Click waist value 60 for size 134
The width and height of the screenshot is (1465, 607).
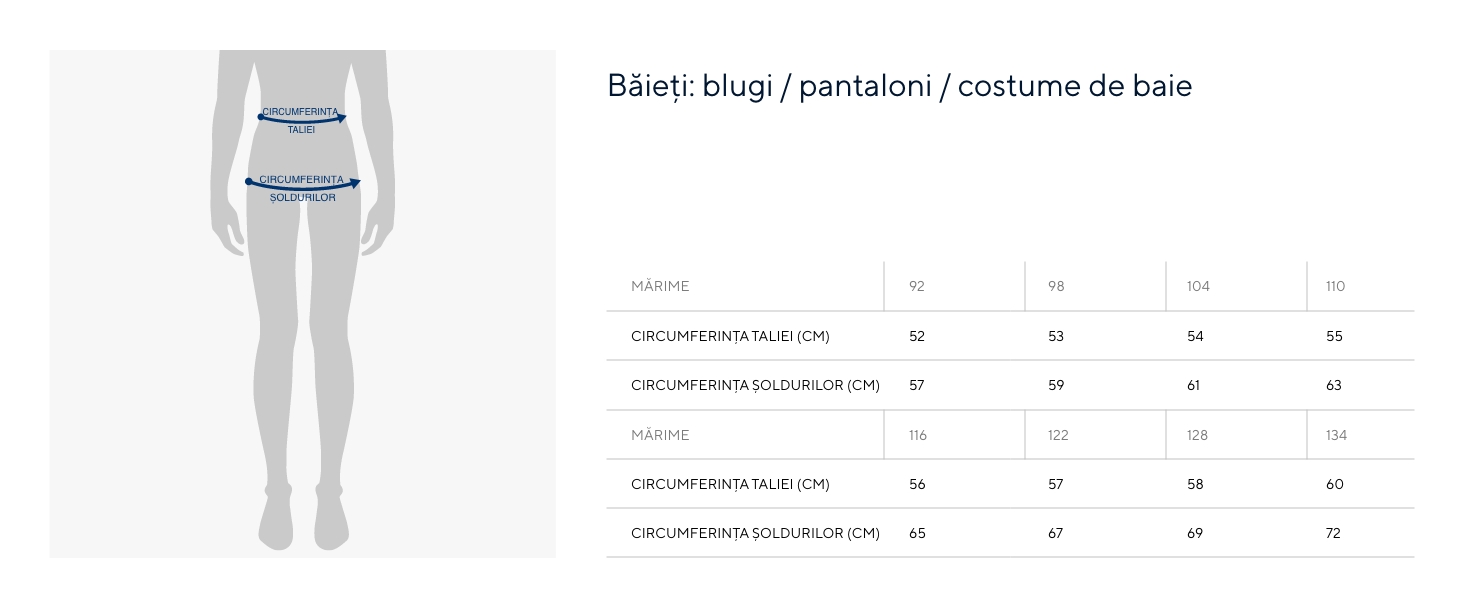click(x=1334, y=484)
